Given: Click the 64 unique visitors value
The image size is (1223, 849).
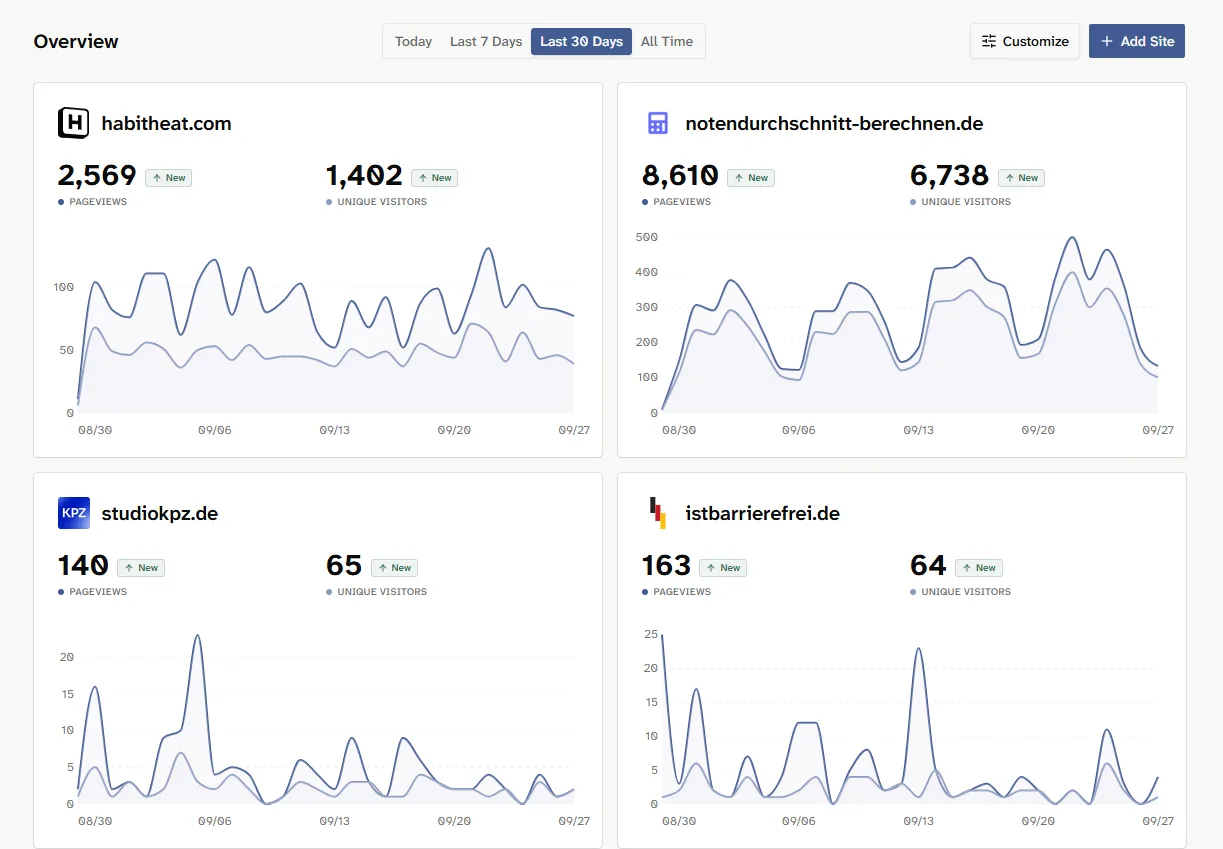Looking at the screenshot, I should (x=928, y=566).
